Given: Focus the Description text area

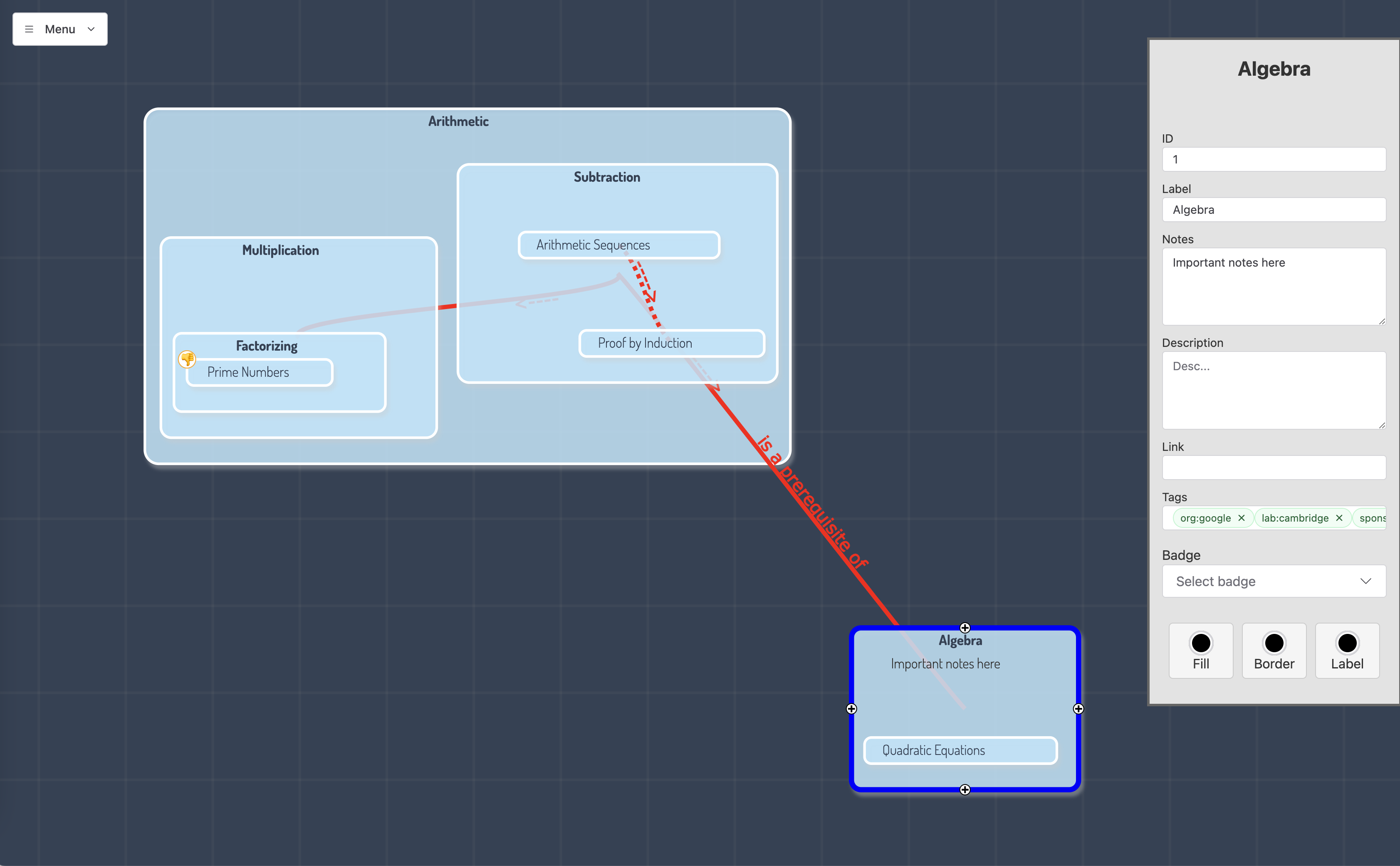Looking at the screenshot, I should (x=1274, y=390).
